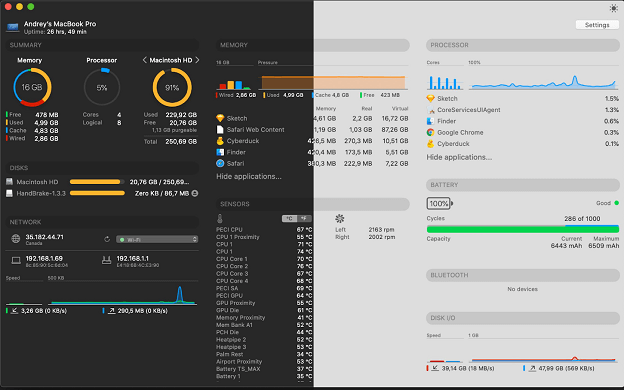Click the Macintosh HD disk icon

pyautogui.click(x=10, y=182)
